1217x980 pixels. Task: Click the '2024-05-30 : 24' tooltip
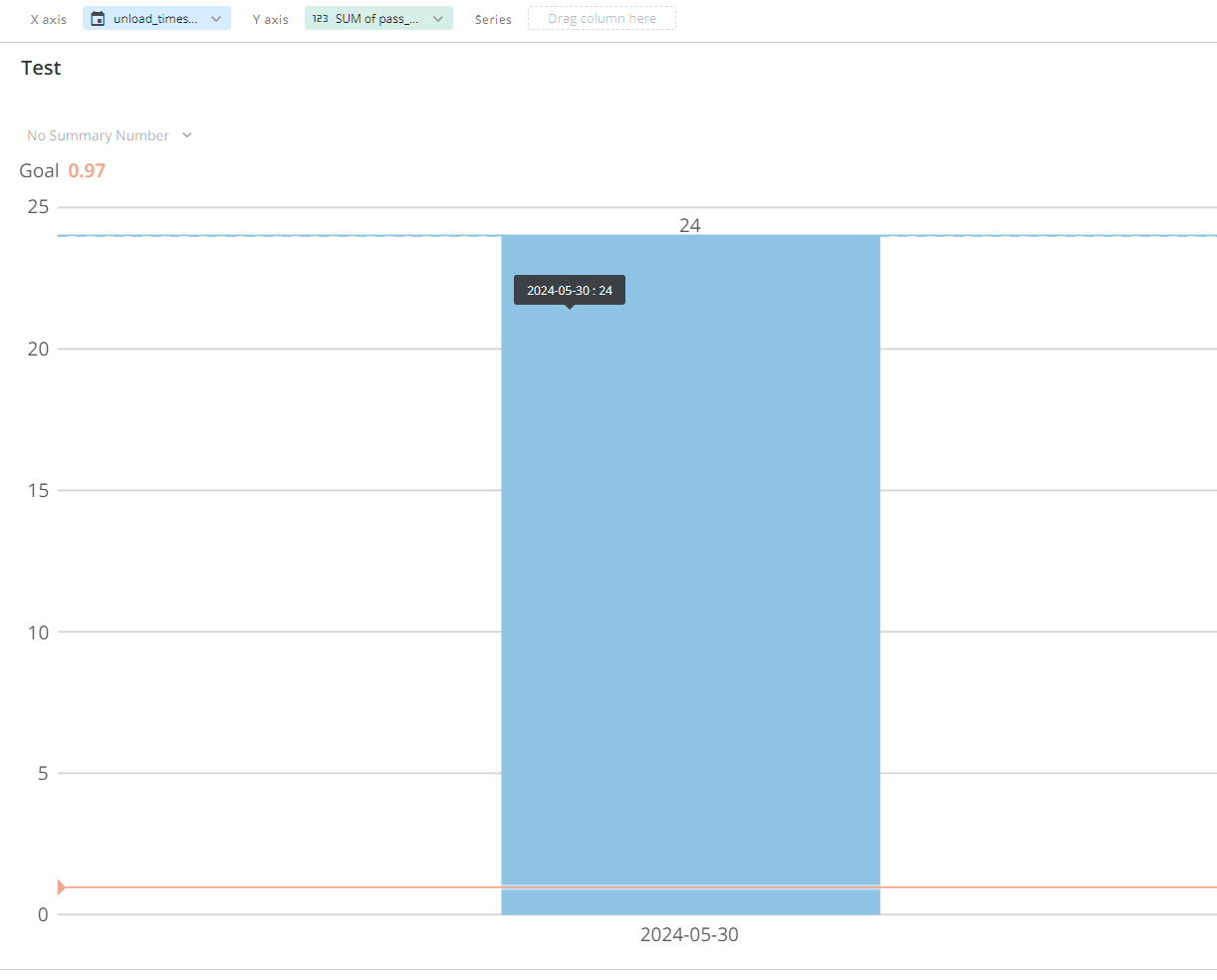tap(570, 290)
